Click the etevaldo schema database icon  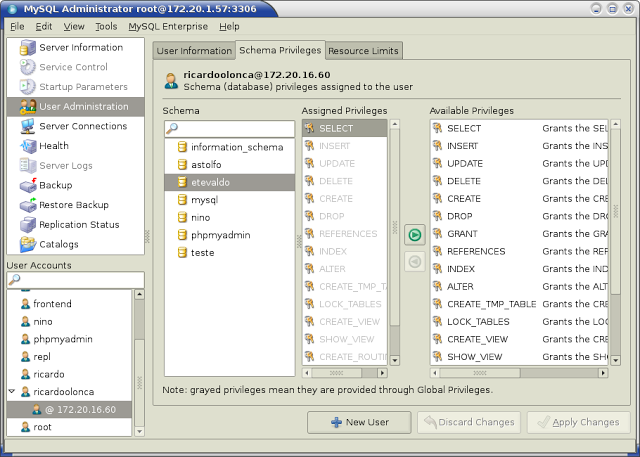click(182, 182)
